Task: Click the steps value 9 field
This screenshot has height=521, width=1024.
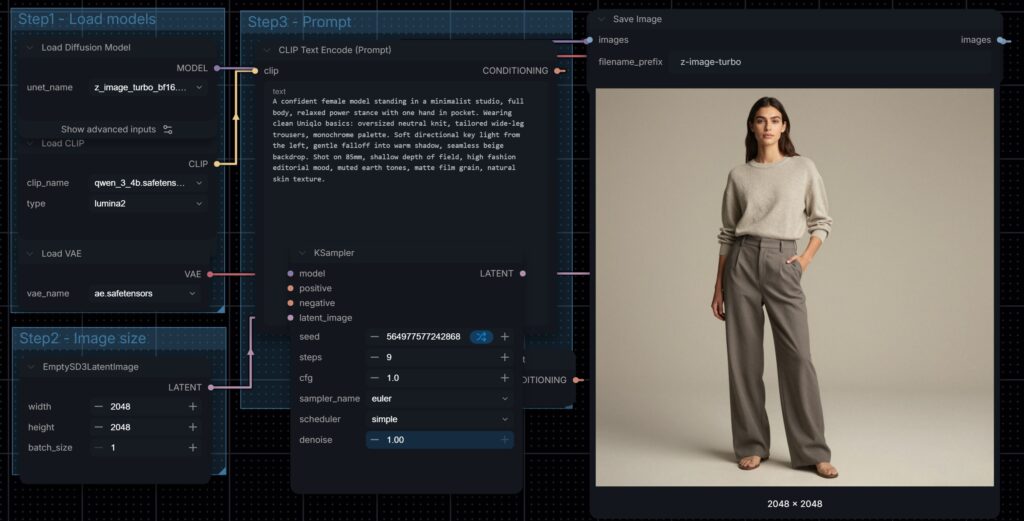Action: [x=440, y=358]
